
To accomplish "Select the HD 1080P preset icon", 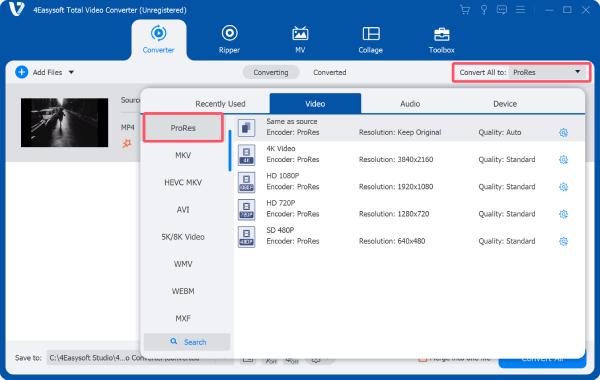I will coord(246,182).
